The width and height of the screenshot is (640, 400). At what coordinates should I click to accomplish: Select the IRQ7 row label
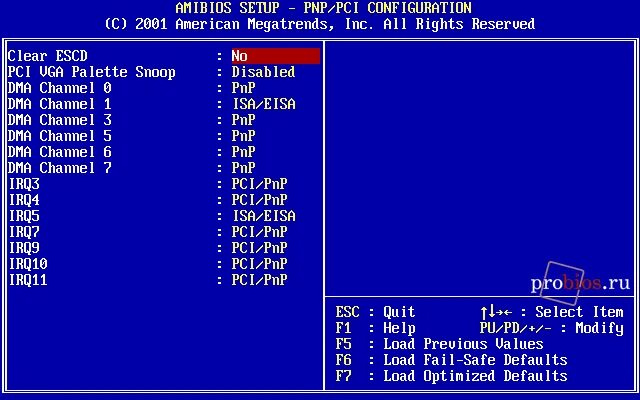24,232
